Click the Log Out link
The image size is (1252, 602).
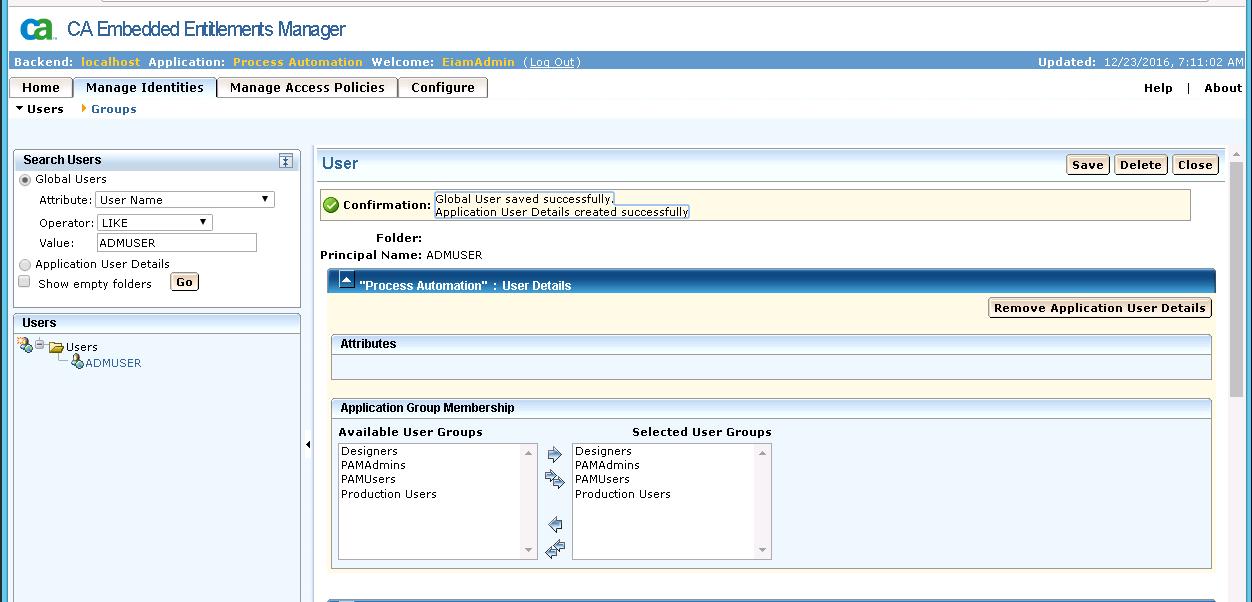click(x=552, y=62)
